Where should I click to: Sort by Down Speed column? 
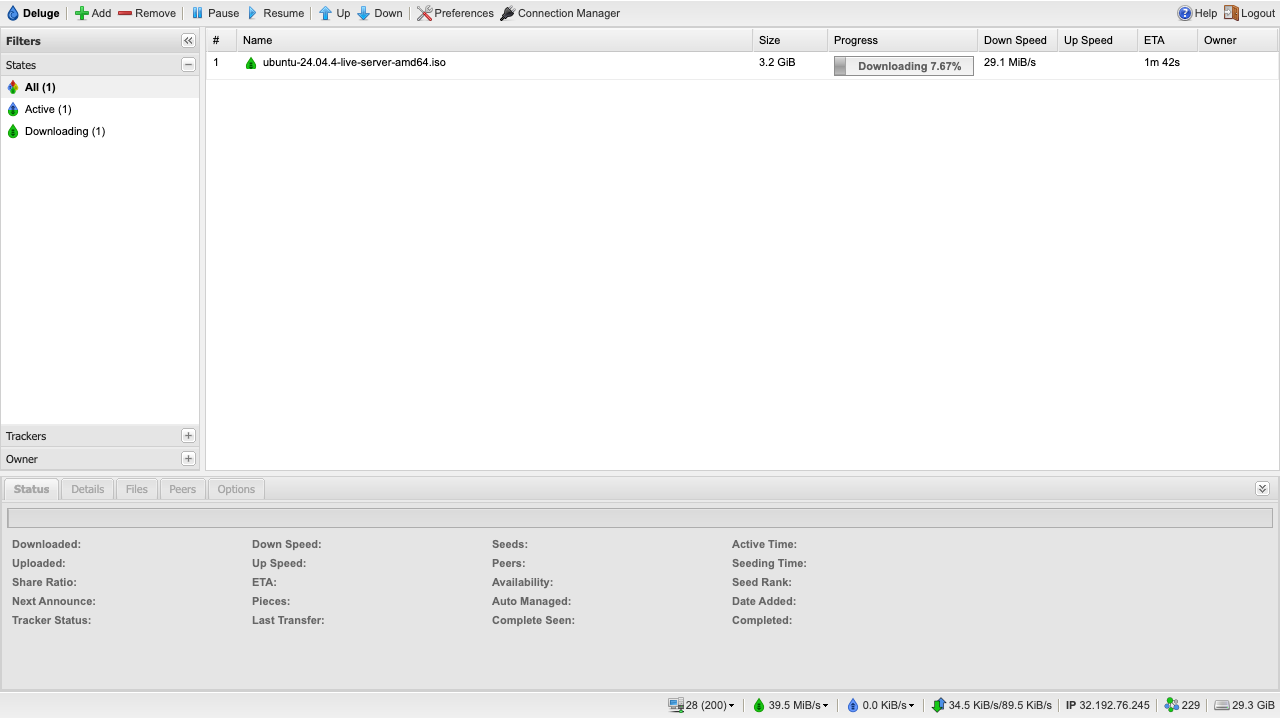tap(1017, 40)
